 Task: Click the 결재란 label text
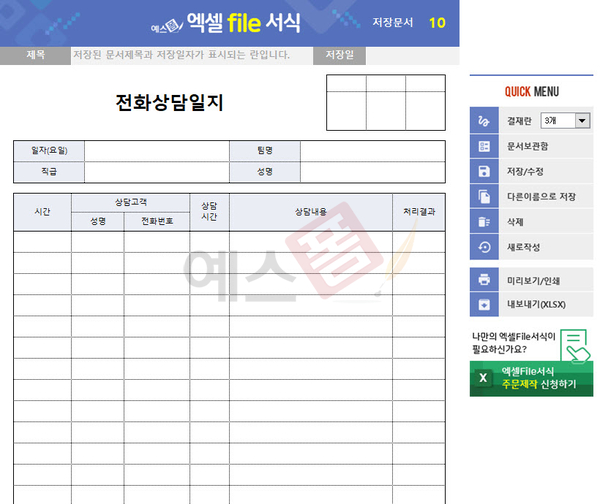[519, 121]
